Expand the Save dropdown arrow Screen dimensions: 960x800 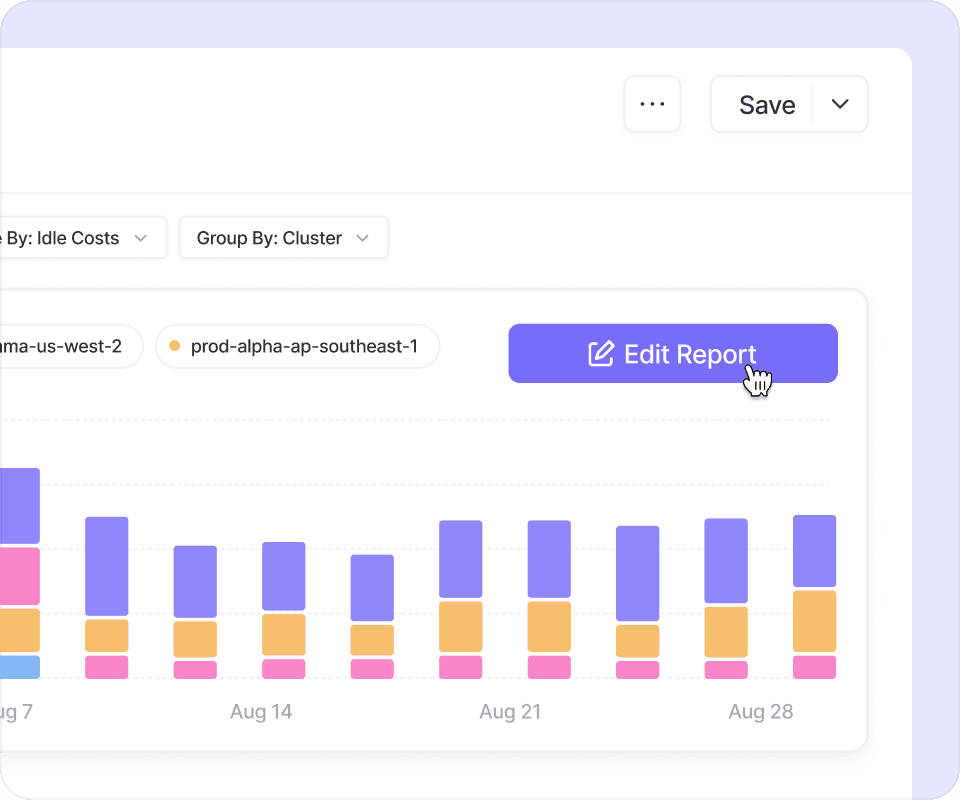pos(840,105)
